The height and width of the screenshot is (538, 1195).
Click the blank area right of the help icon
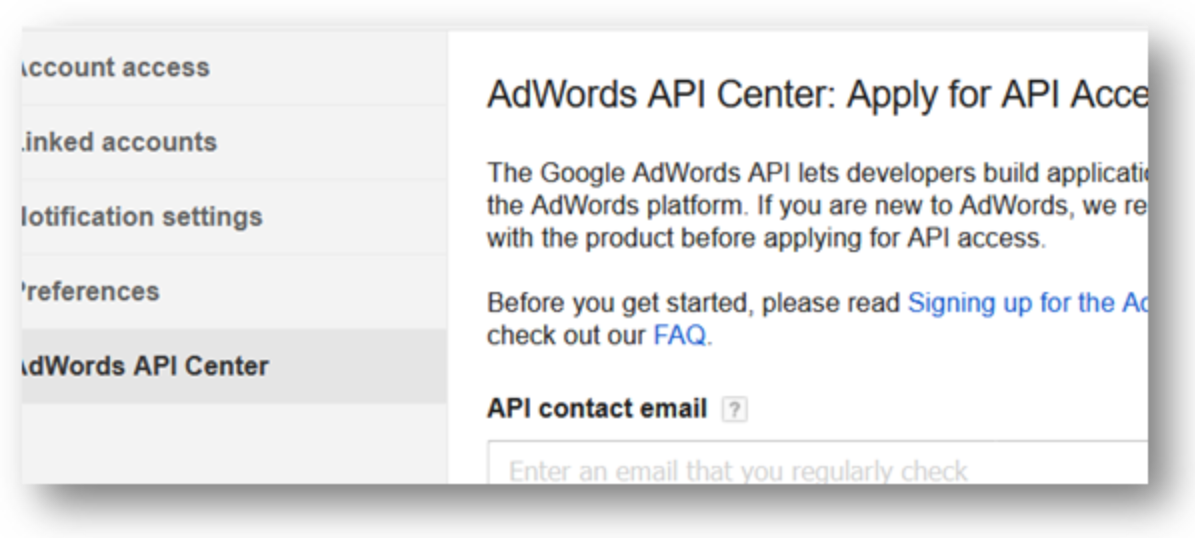[x=947, y=410]
